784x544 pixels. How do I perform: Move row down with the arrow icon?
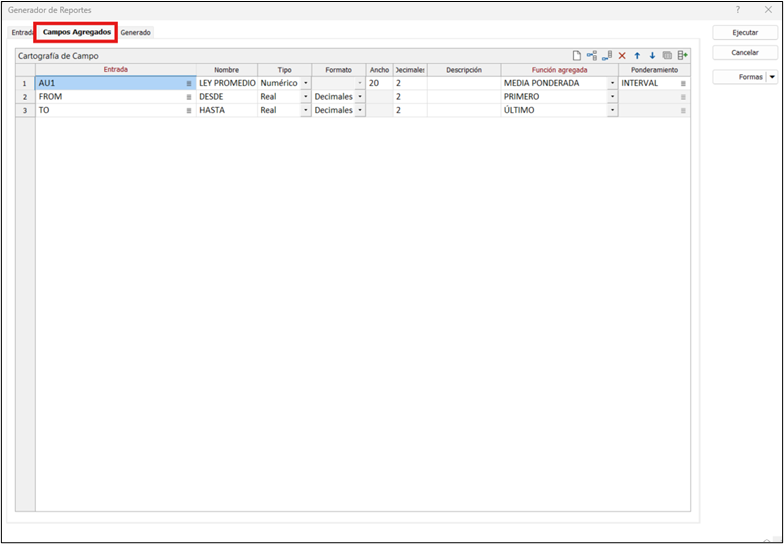click(x=652, y=56)
